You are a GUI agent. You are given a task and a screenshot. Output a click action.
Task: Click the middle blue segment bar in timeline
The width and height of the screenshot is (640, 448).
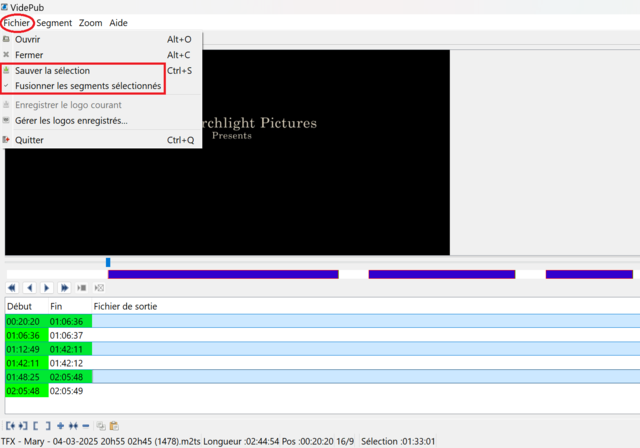point(442,274)
